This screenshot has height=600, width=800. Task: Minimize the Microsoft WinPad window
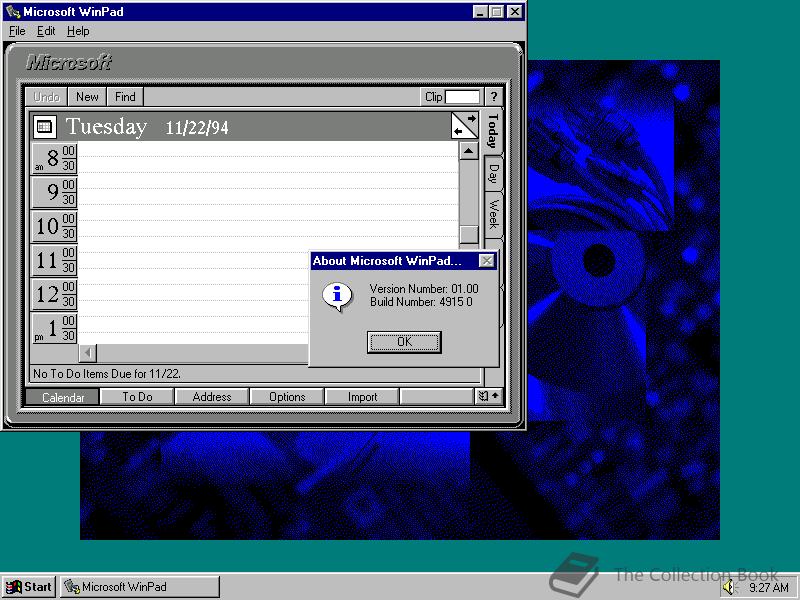click(x=480, y=12)
